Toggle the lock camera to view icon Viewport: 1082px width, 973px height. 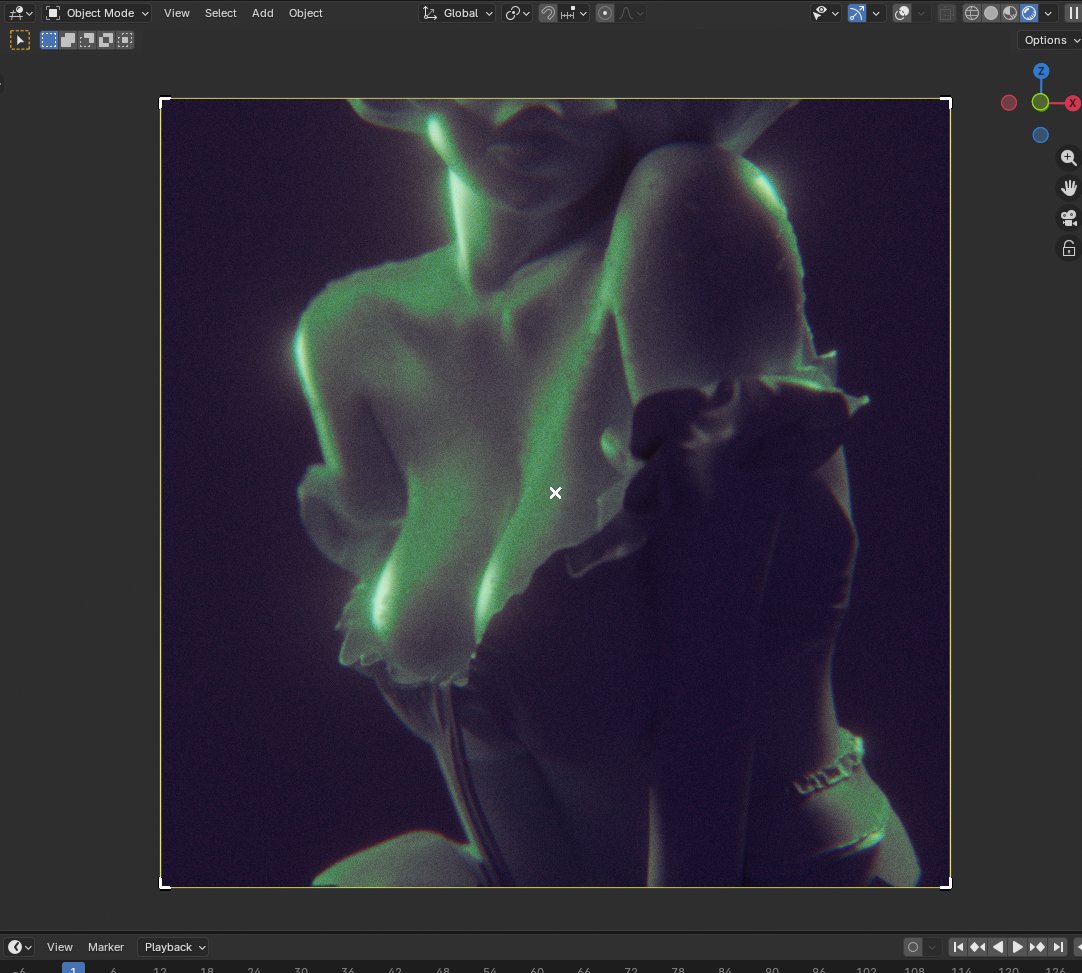(1068, 248)
